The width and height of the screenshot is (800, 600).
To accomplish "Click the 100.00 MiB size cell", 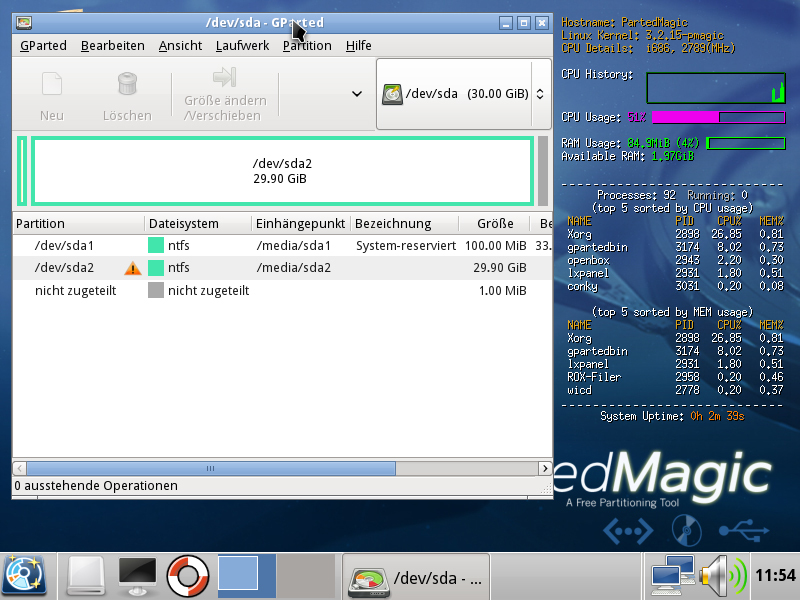I will [x=495, y=245].
